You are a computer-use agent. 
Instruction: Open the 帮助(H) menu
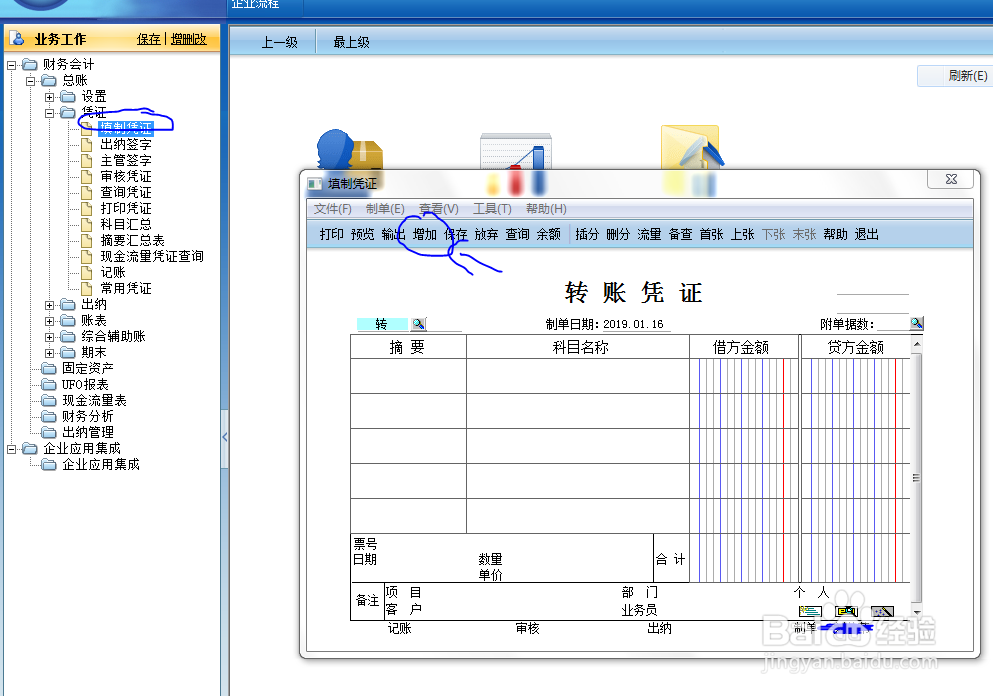[x=546, y=208]
